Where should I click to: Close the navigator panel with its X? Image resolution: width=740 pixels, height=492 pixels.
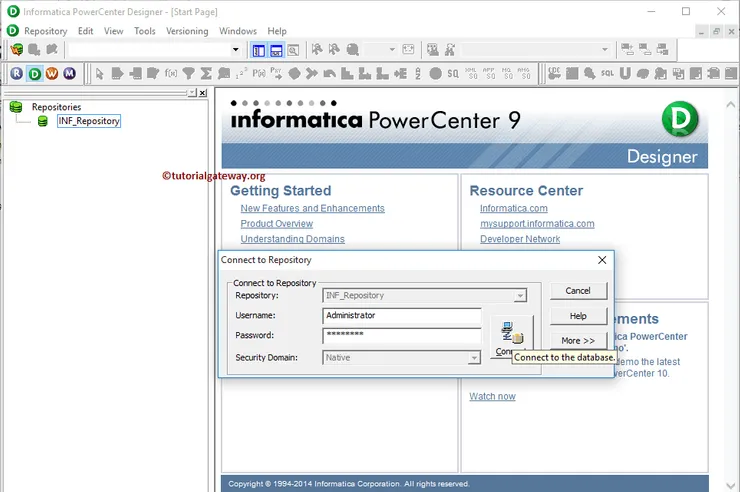[x=202, y=93]
